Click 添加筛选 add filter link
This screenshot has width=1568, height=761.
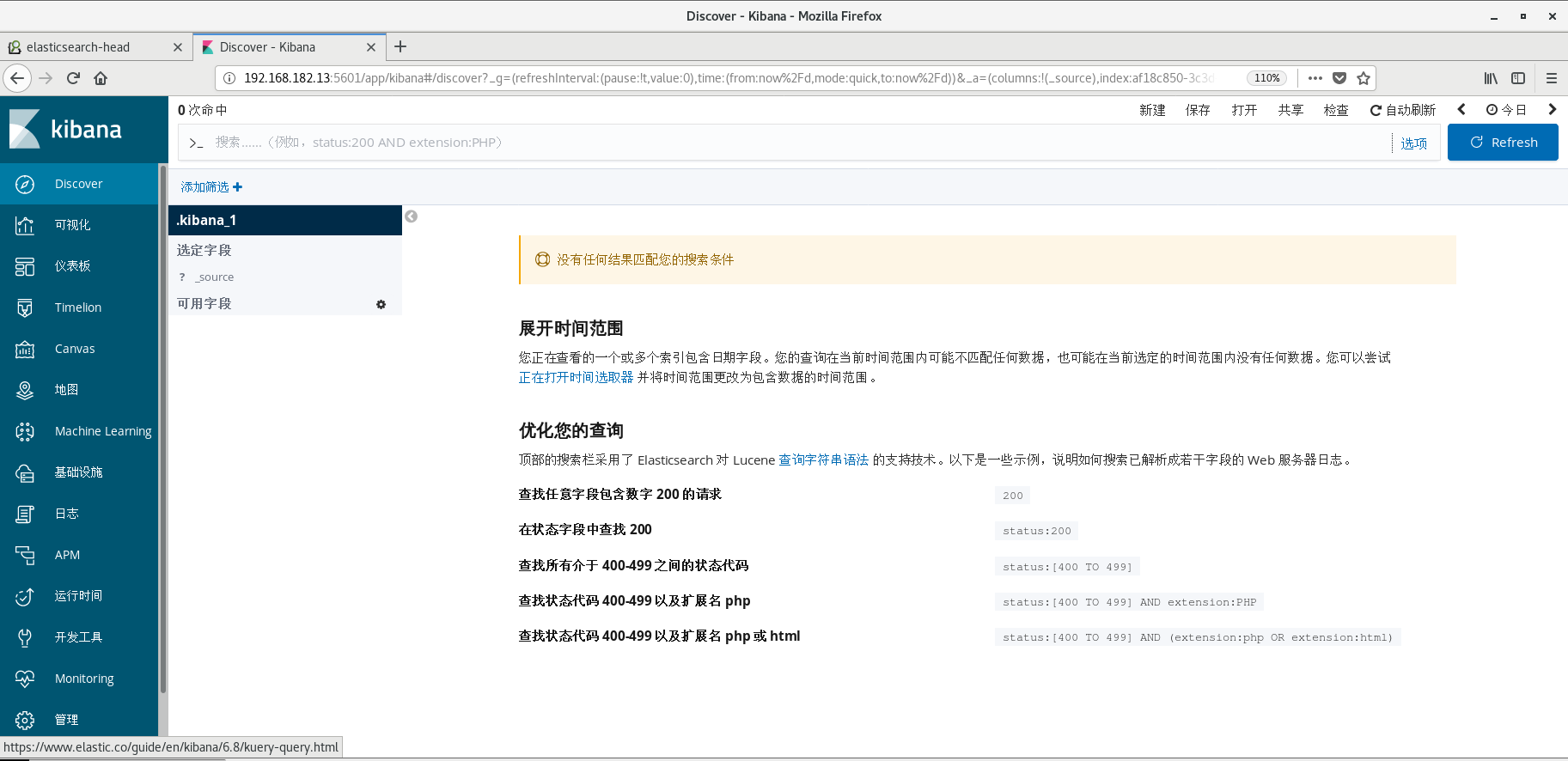[x=211, y=187]
